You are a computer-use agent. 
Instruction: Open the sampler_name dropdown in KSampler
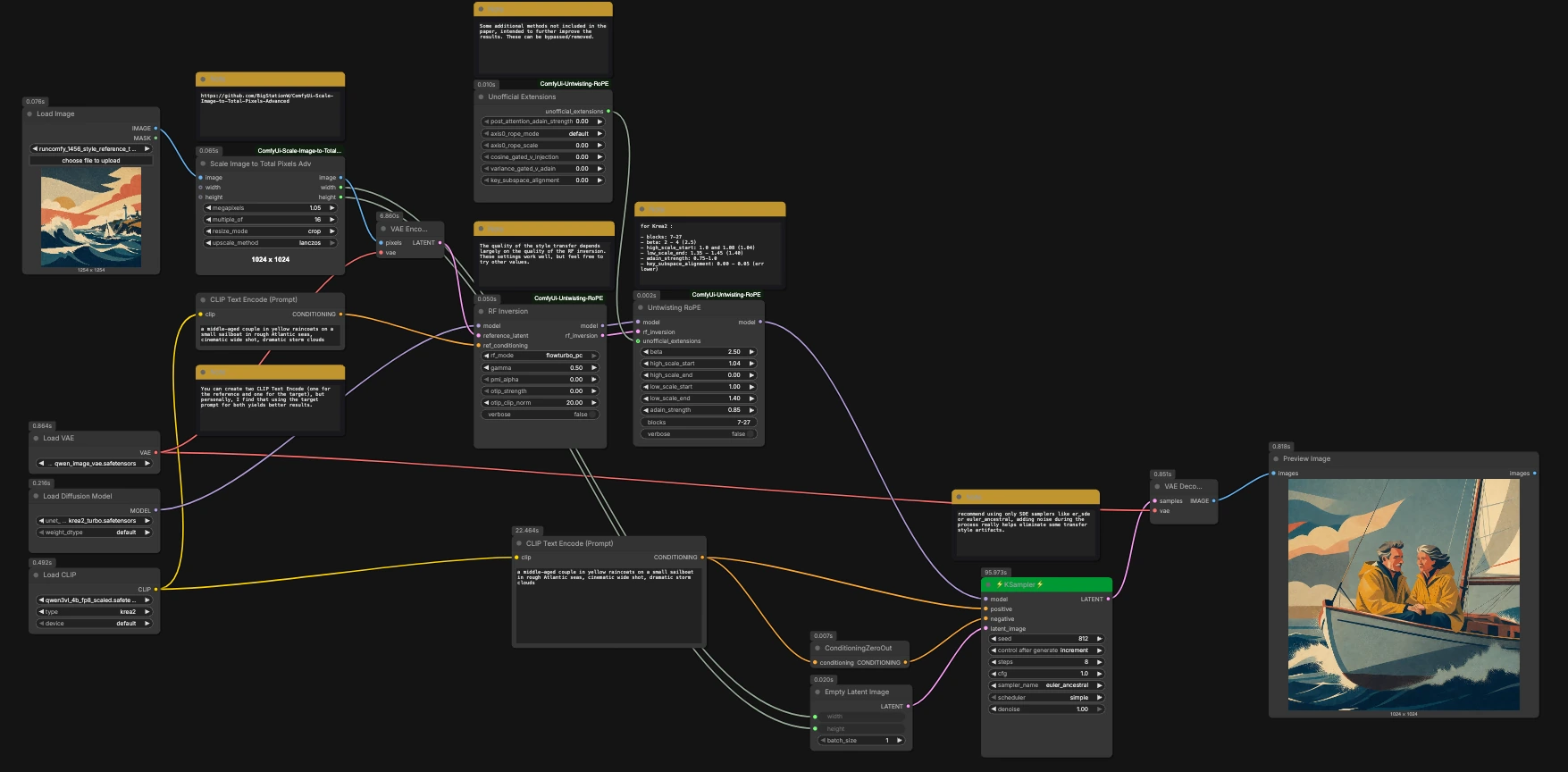[x=1046, y=685]
